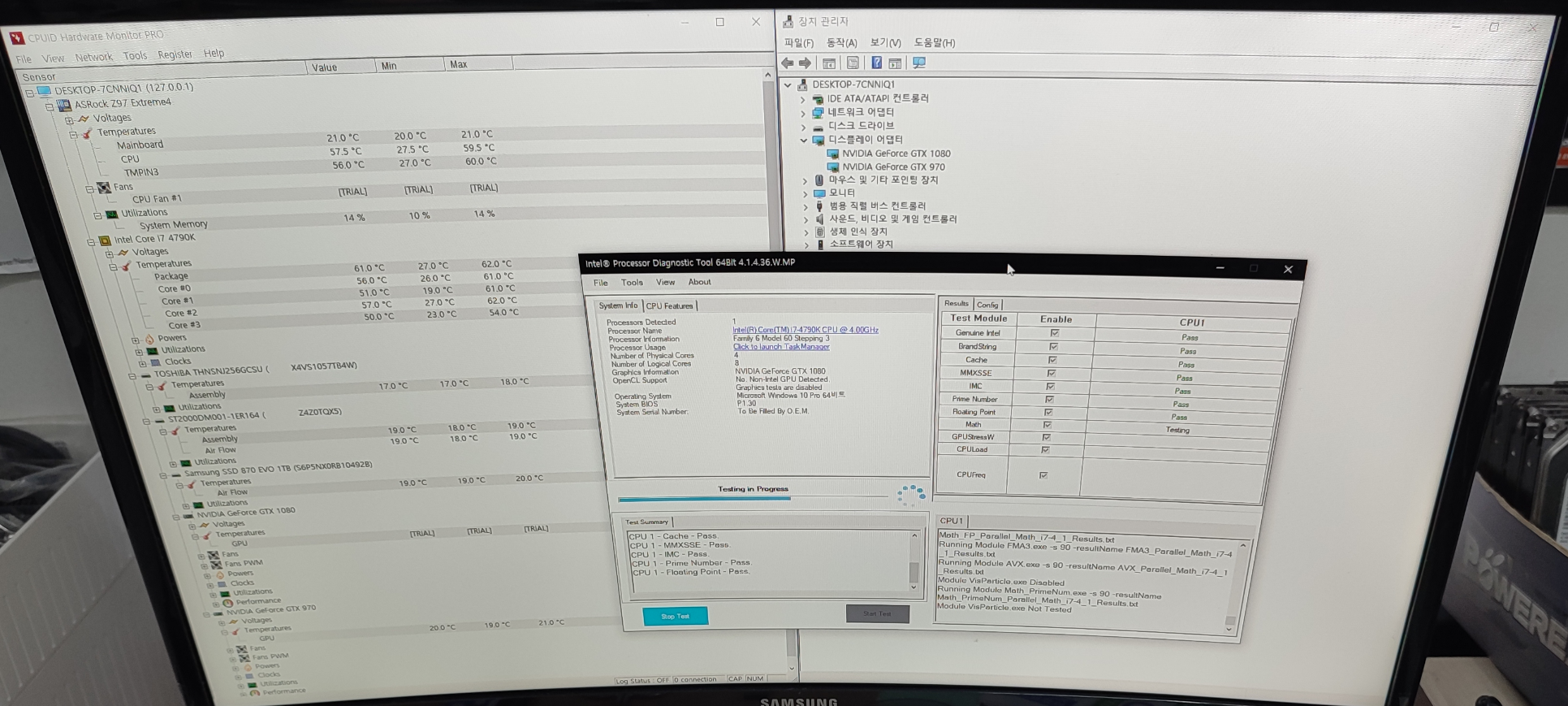The height and width of the screenshot is (706, 1568).
Task: Expand the IDE ATA/ATAPI 컨트롤러 category
Action: (803, 100)
